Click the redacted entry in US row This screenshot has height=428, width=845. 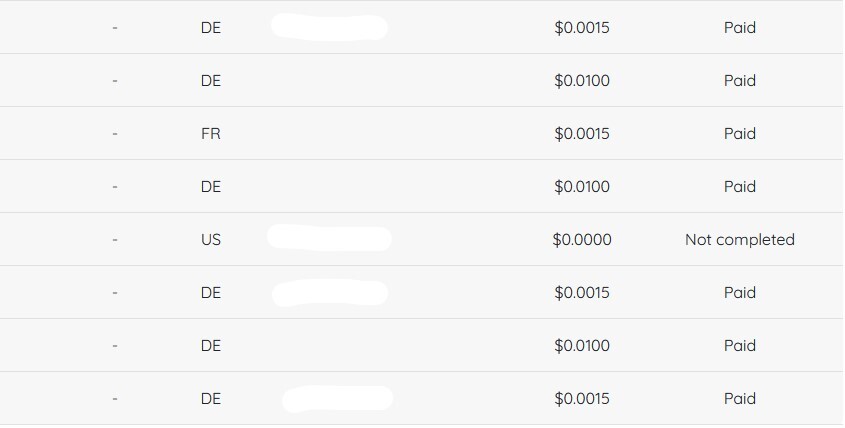click(x=328, y=239)
